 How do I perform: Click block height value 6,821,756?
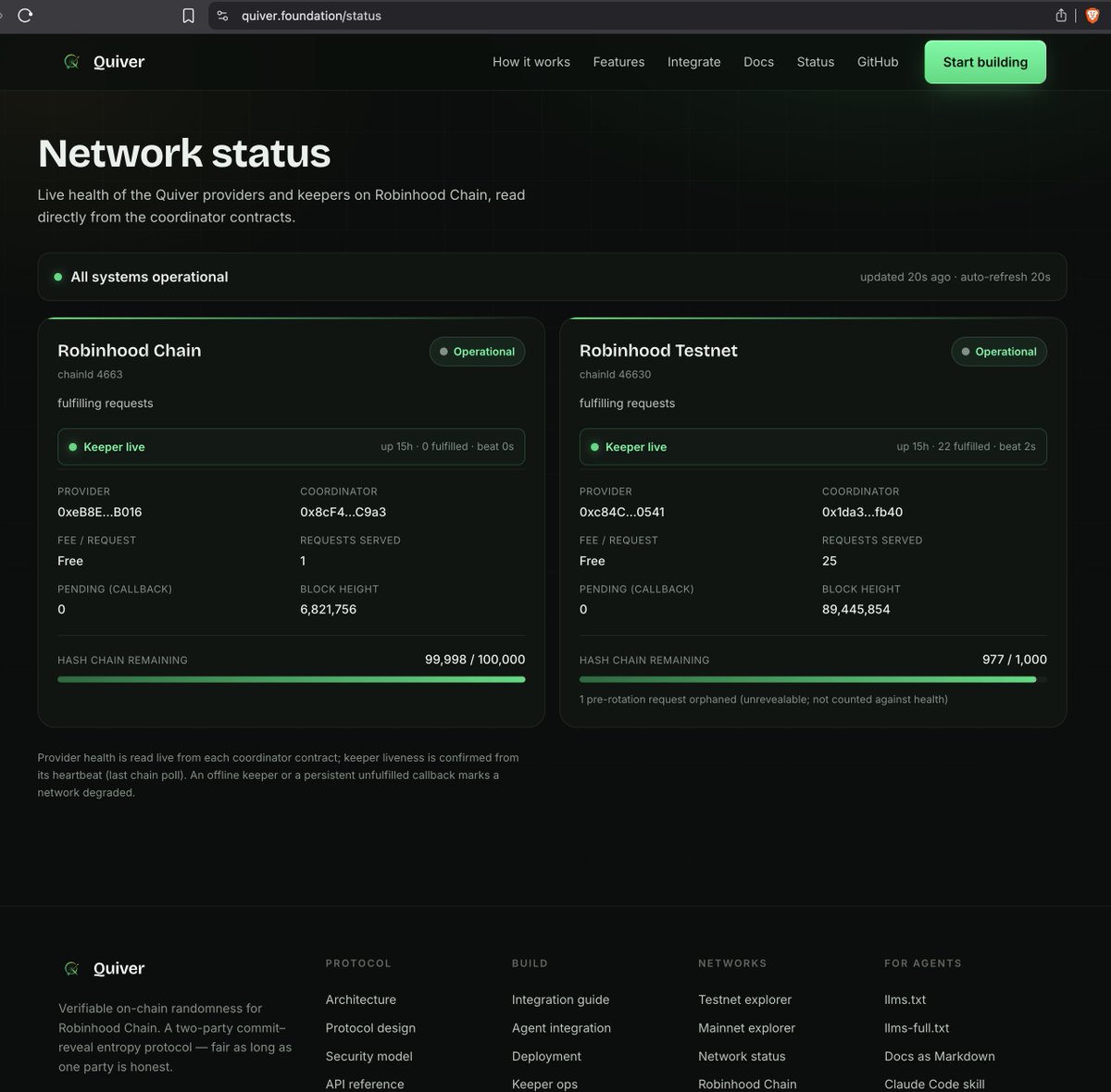(x=328, y=609)
